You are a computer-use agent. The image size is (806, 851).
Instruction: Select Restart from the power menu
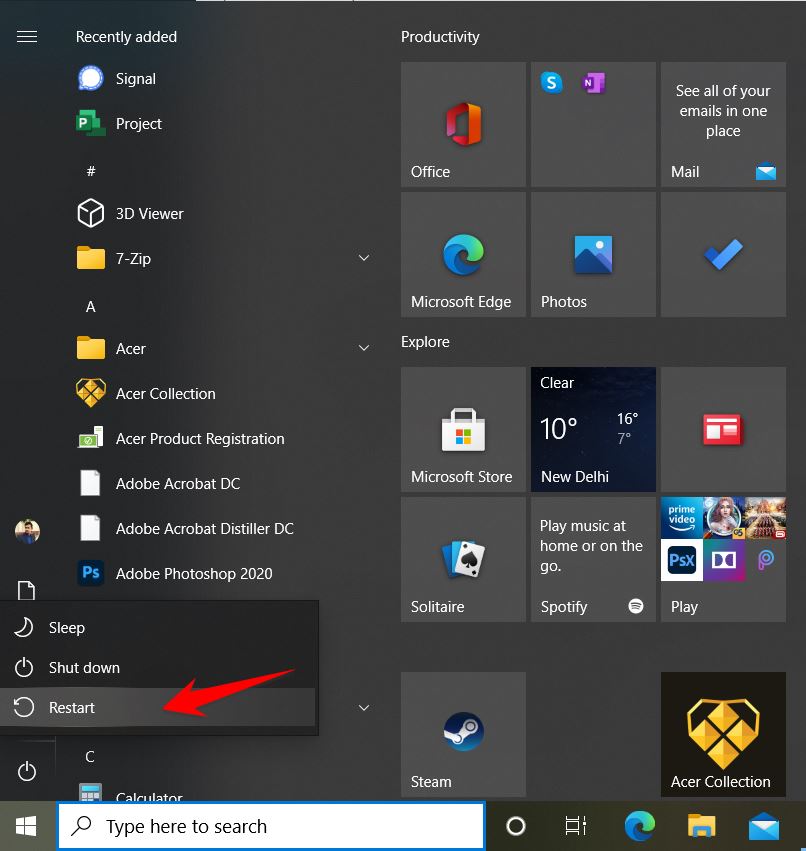[x=157, y=707]
